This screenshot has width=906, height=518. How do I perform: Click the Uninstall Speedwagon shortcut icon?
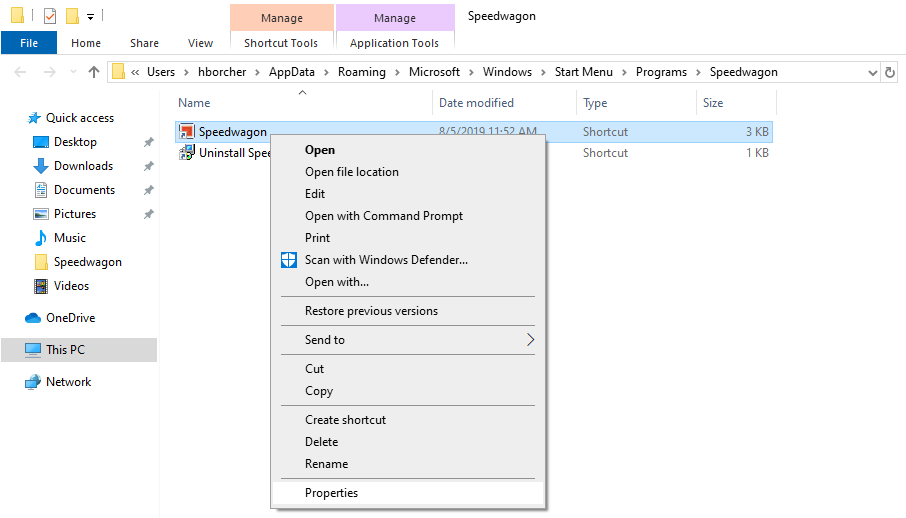coord(186,153)
